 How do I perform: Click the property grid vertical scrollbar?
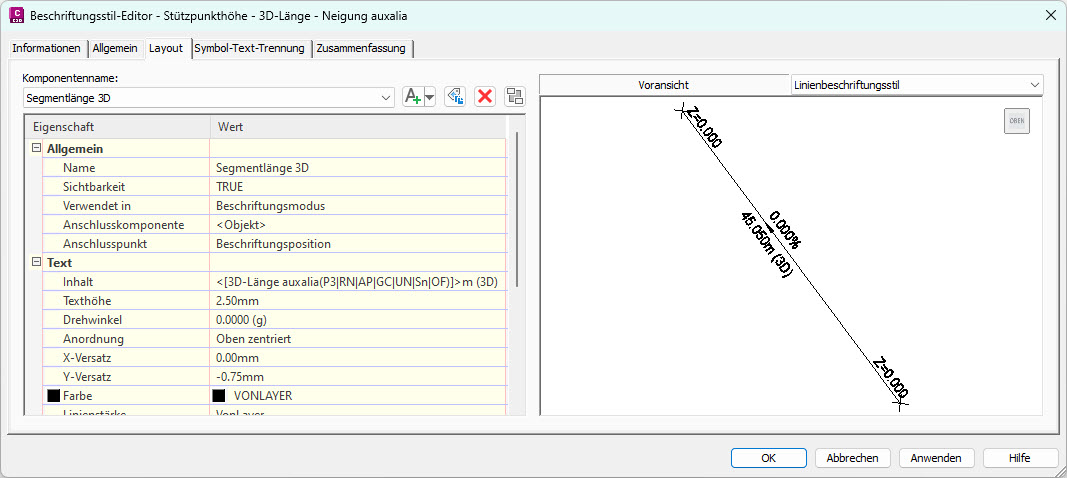coord(516,210)
